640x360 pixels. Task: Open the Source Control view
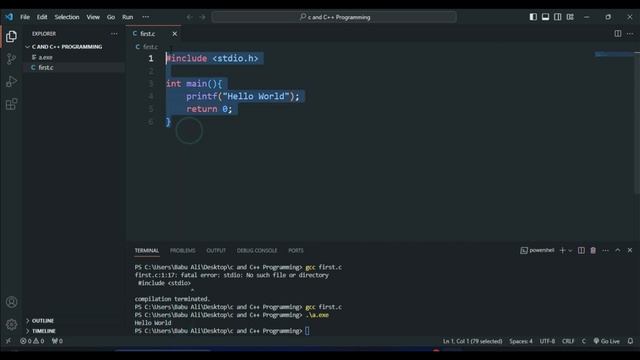(11, 59)
